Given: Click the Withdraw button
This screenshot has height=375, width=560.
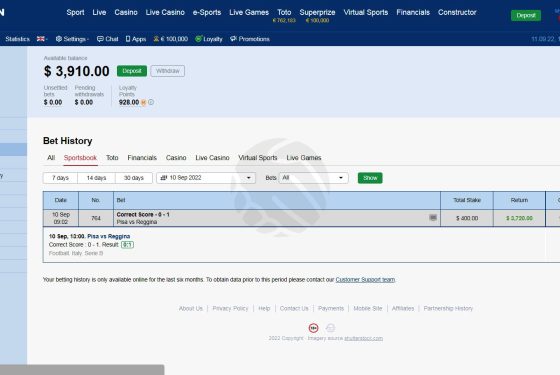Looking at the screenshot, I should tap(168, 71).
